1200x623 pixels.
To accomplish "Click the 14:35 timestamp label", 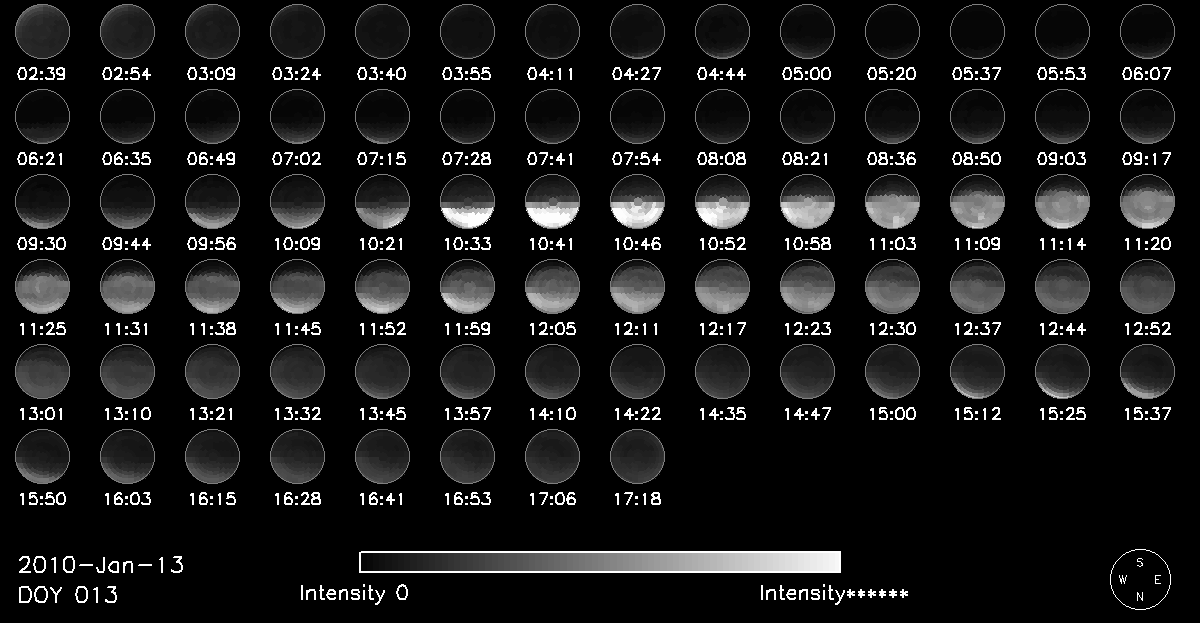I will click(x=722, y=413).
